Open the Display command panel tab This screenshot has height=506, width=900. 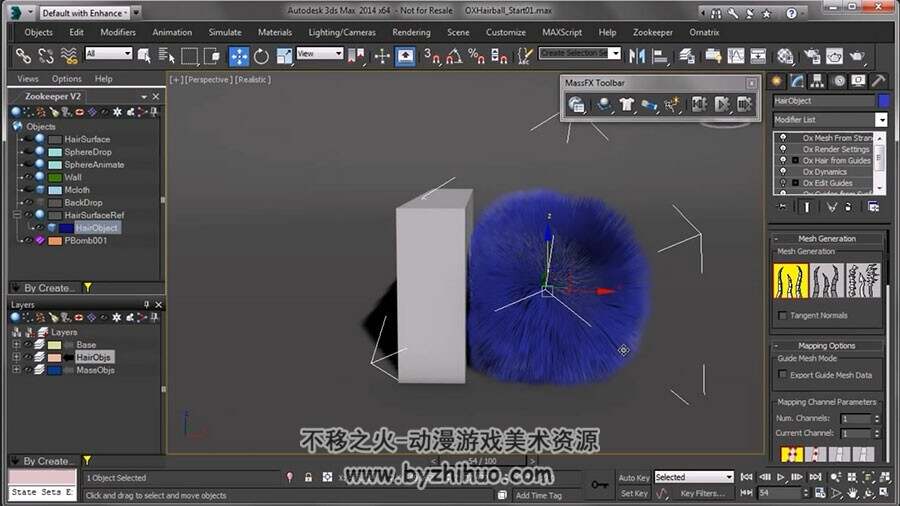(858, 81)
